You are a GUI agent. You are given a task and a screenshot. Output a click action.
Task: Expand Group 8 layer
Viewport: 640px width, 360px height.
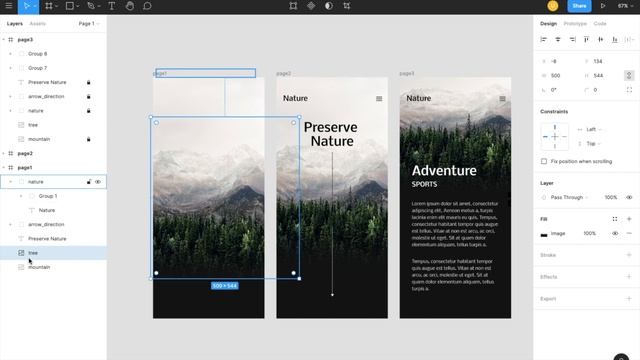(x=11, y=54)
